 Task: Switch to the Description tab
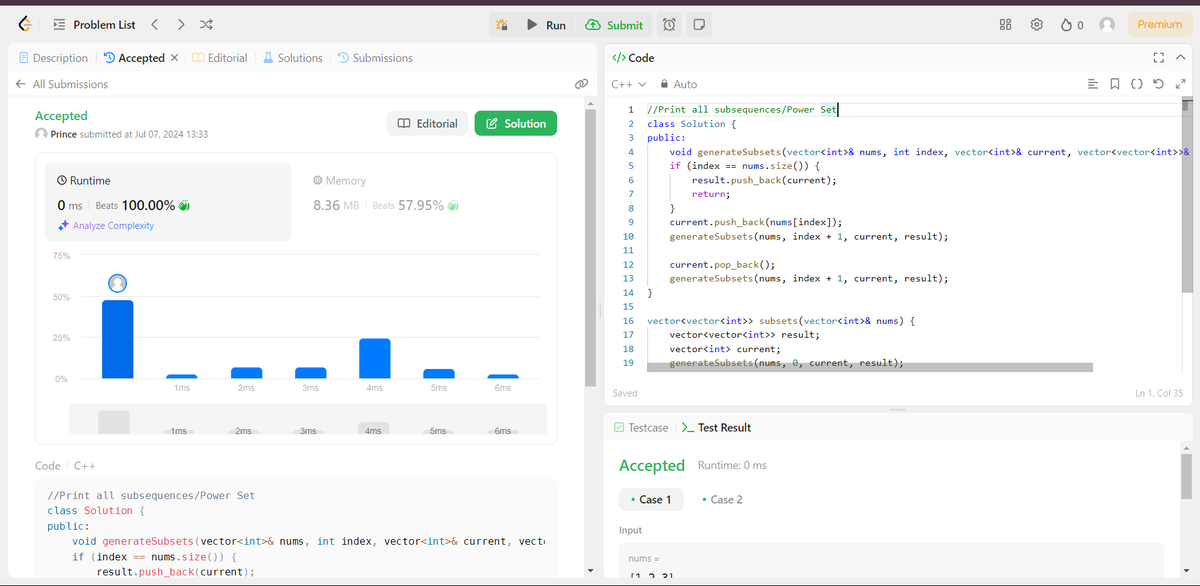coord(53,58)
